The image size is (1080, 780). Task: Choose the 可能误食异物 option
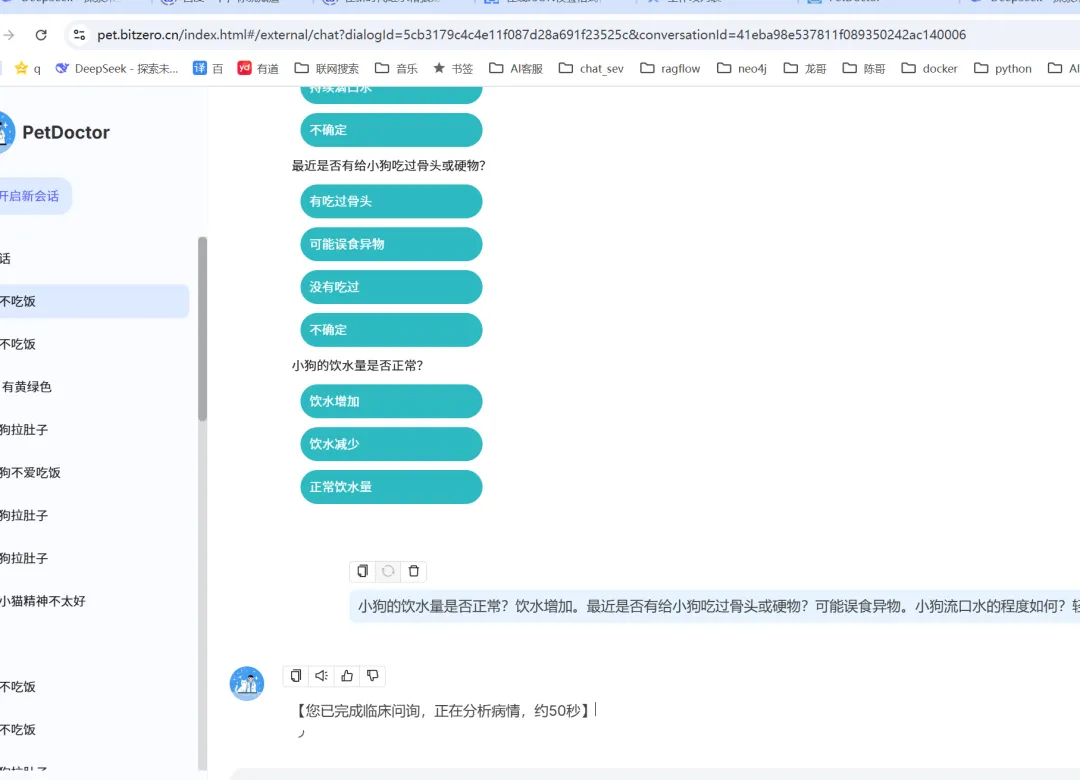coord(391,244)
